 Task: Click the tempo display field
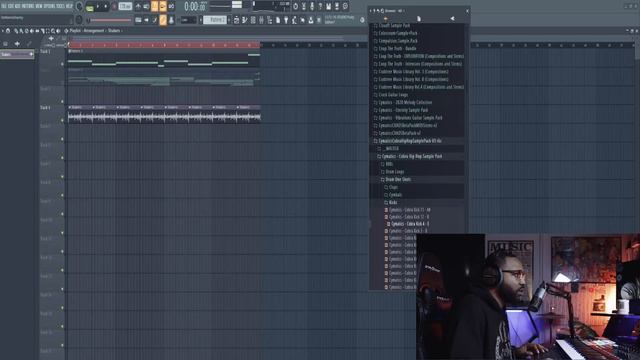coord(125,7)
